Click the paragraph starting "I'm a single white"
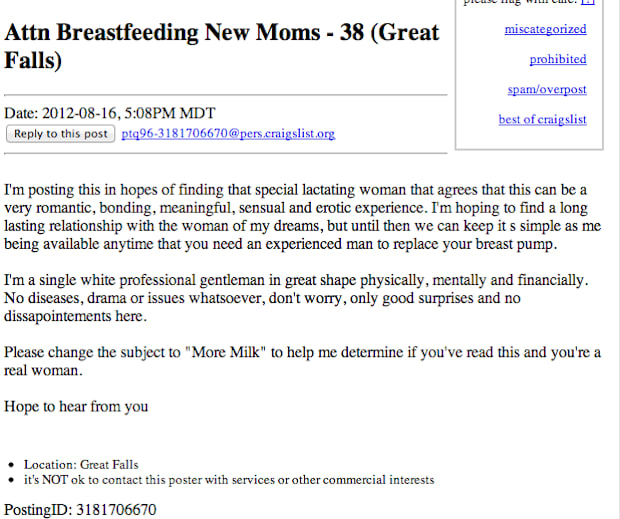This screenshot has height=519, width=620. click(296, 298)
